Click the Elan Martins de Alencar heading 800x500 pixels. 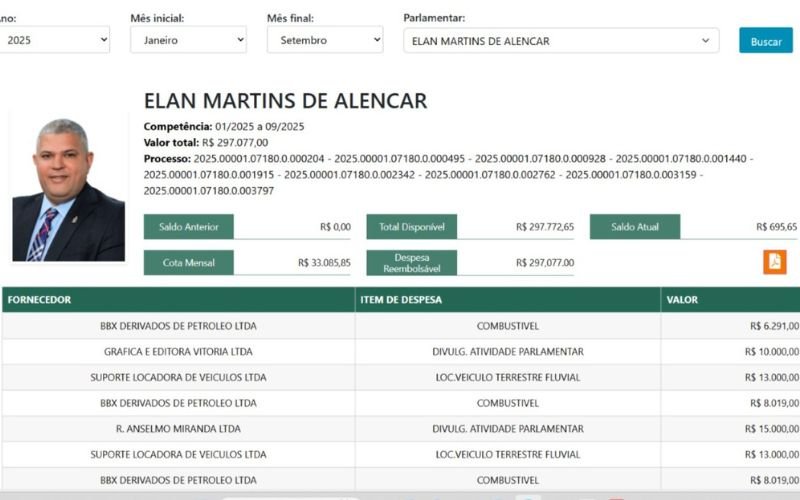pos(285,101)
